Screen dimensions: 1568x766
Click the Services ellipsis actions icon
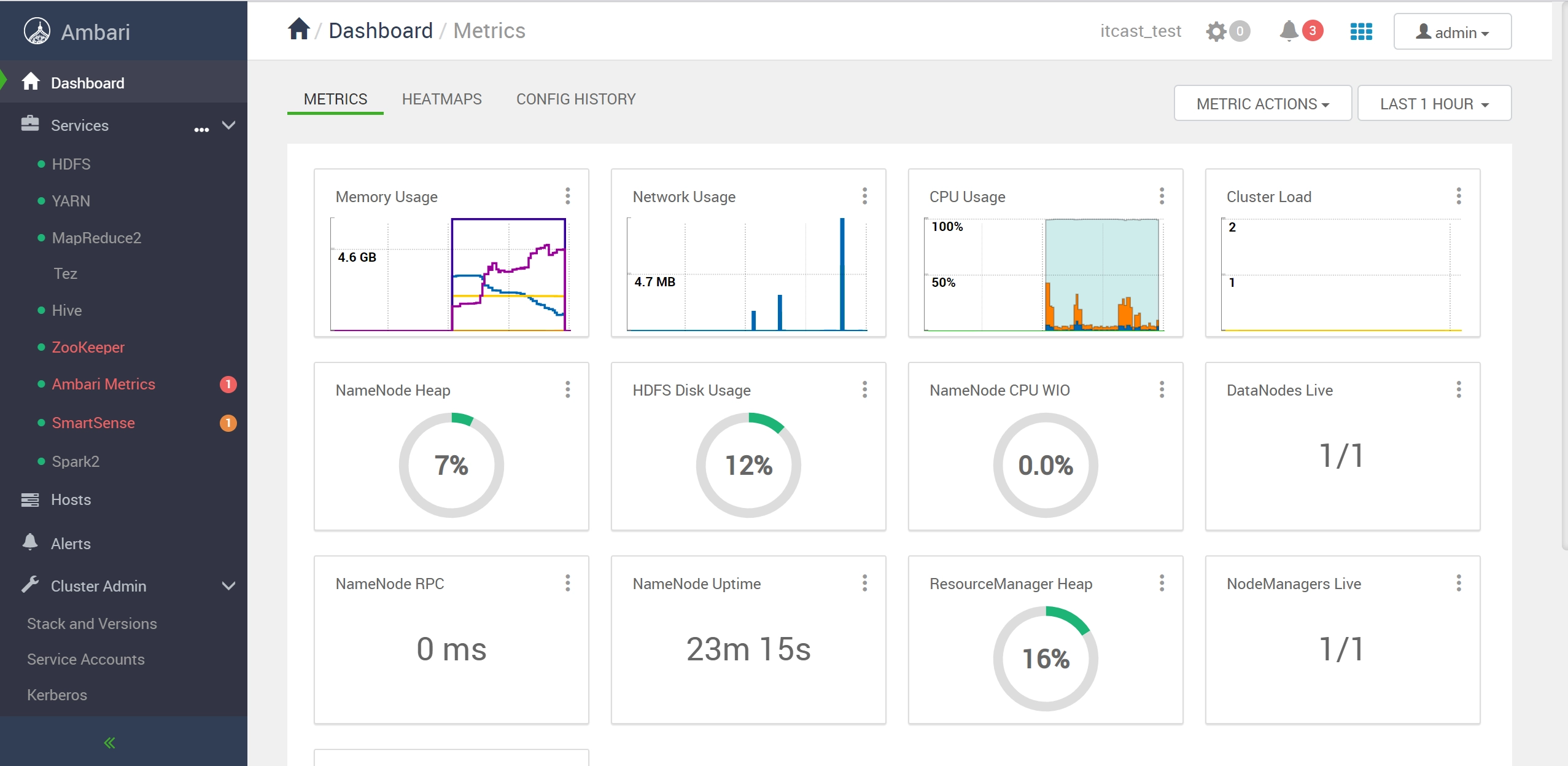[201, 130]
